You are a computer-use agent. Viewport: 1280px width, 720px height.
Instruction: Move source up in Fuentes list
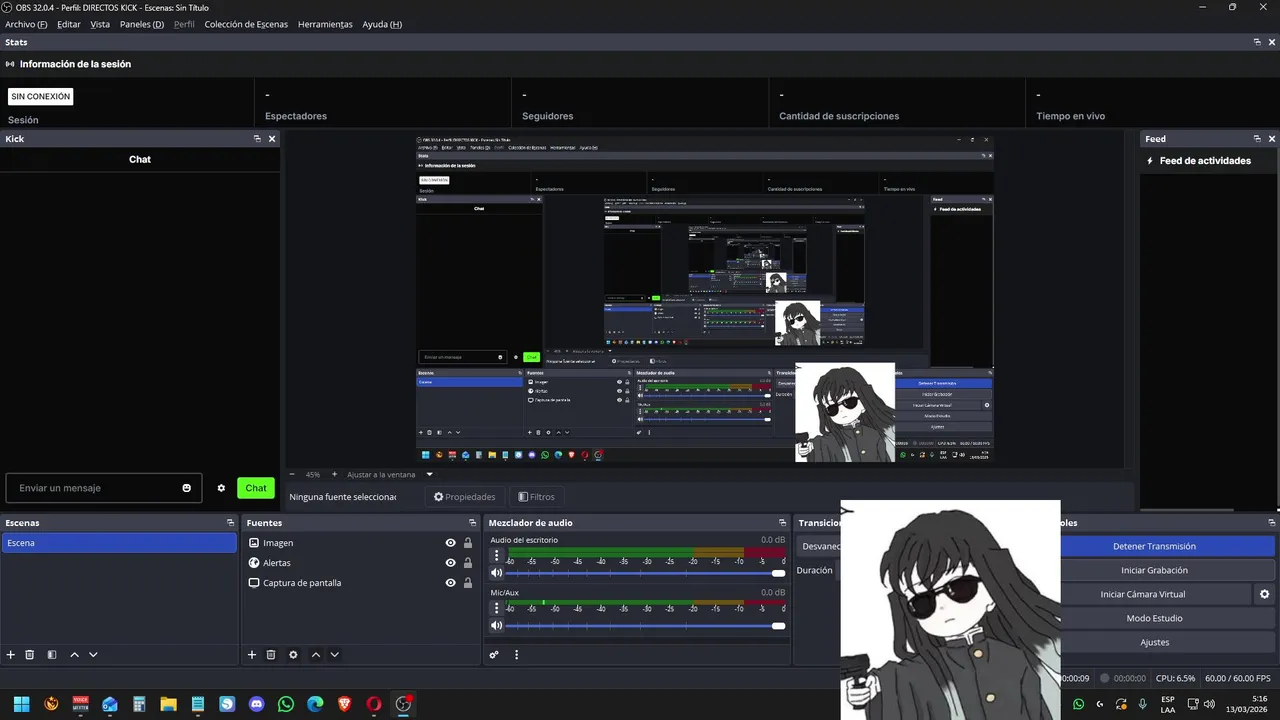click(x=316, y=655)
